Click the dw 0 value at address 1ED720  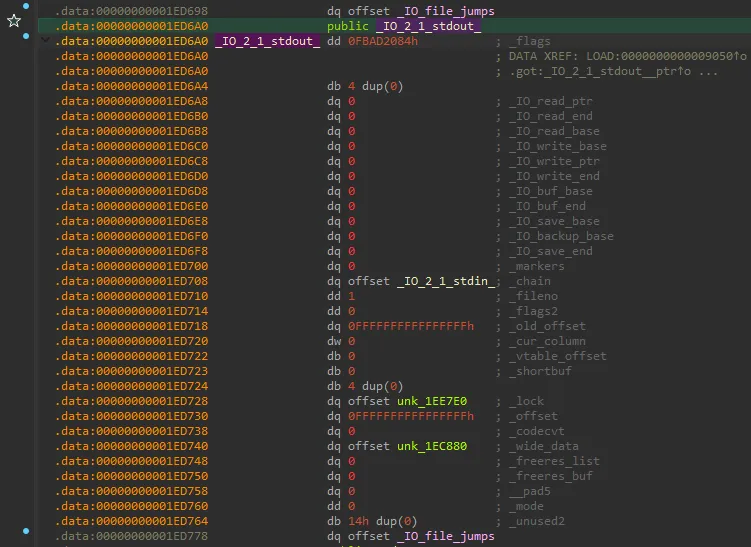pyautogui.click(x=352, y=341)
